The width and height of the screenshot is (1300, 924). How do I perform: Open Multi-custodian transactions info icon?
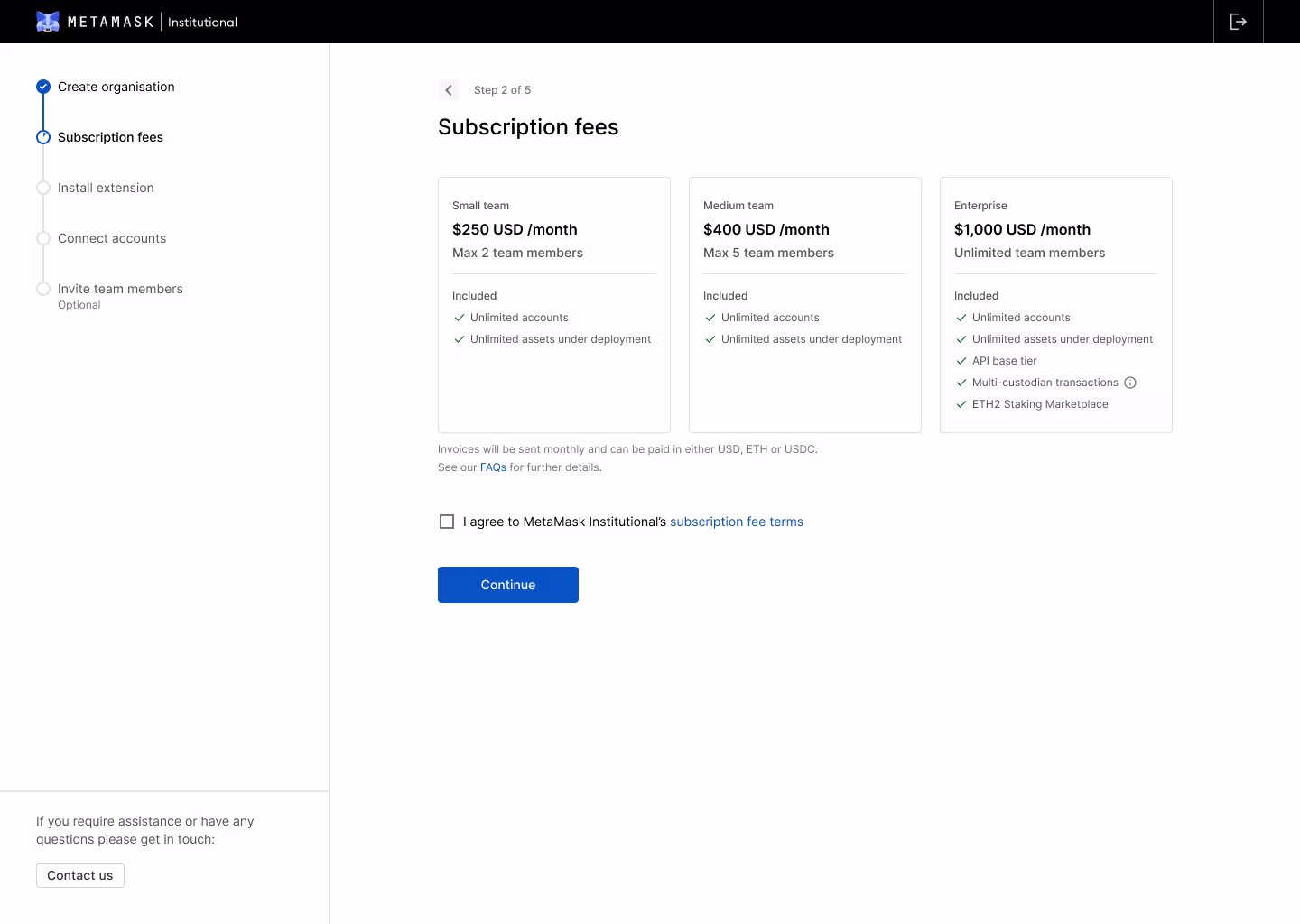pos(1130,383)
